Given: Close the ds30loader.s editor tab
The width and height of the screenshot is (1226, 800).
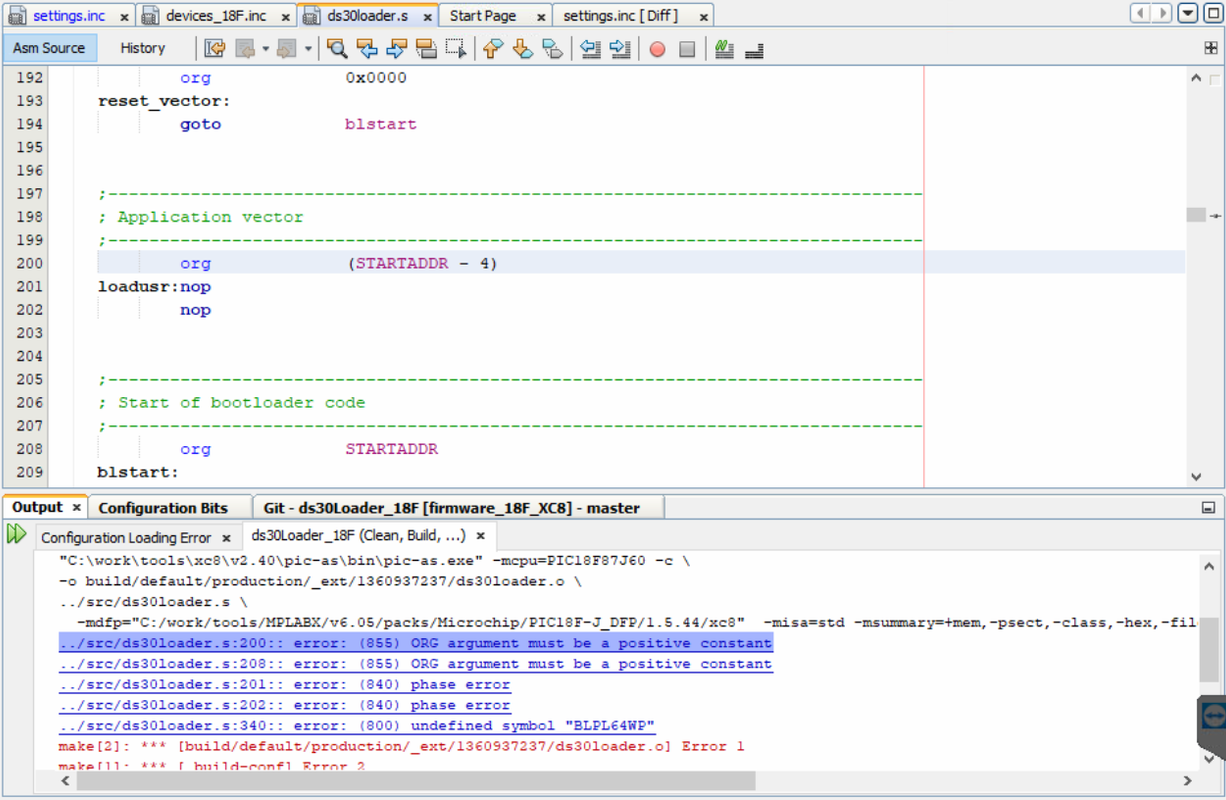Looking at the screenshot, I should point(427,17).
